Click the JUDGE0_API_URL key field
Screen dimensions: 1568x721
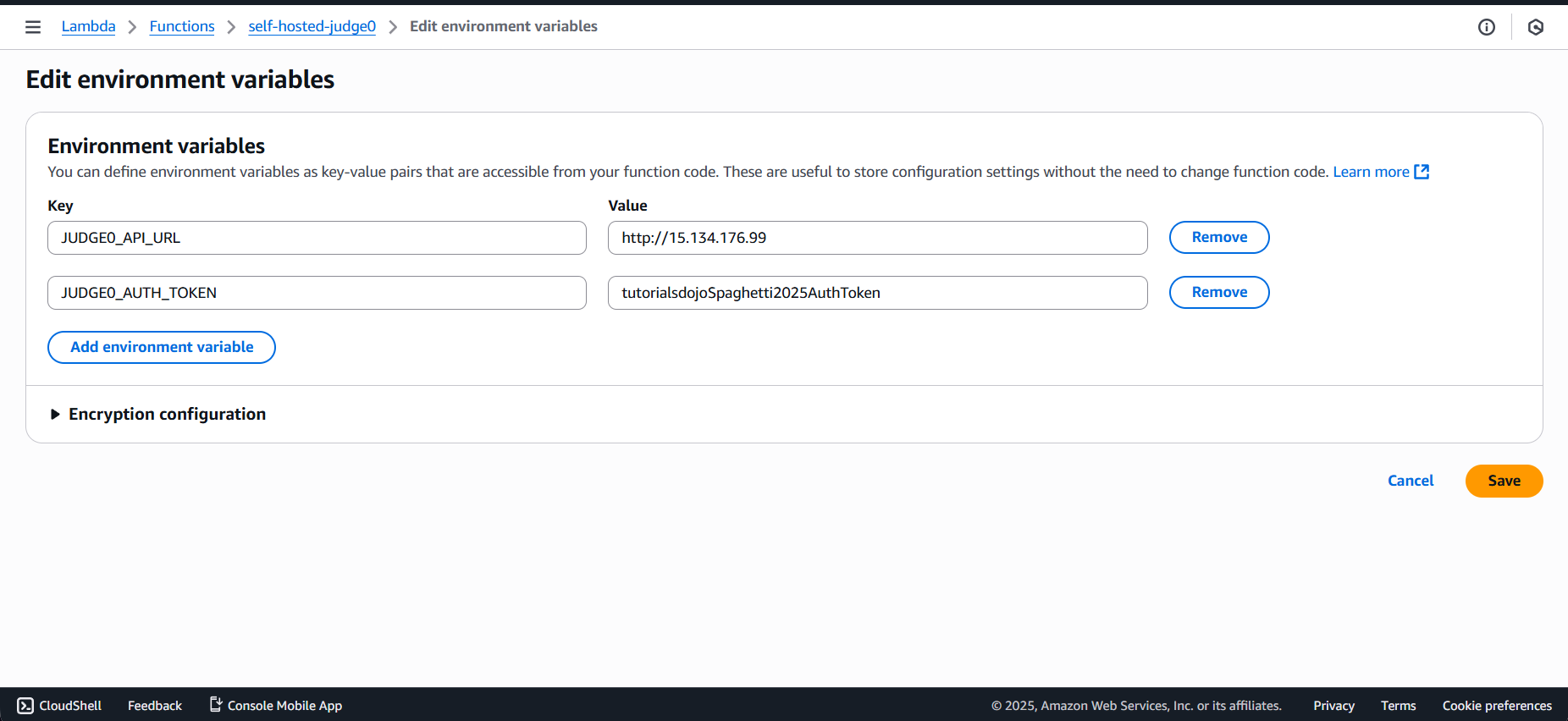coord(317,238)
